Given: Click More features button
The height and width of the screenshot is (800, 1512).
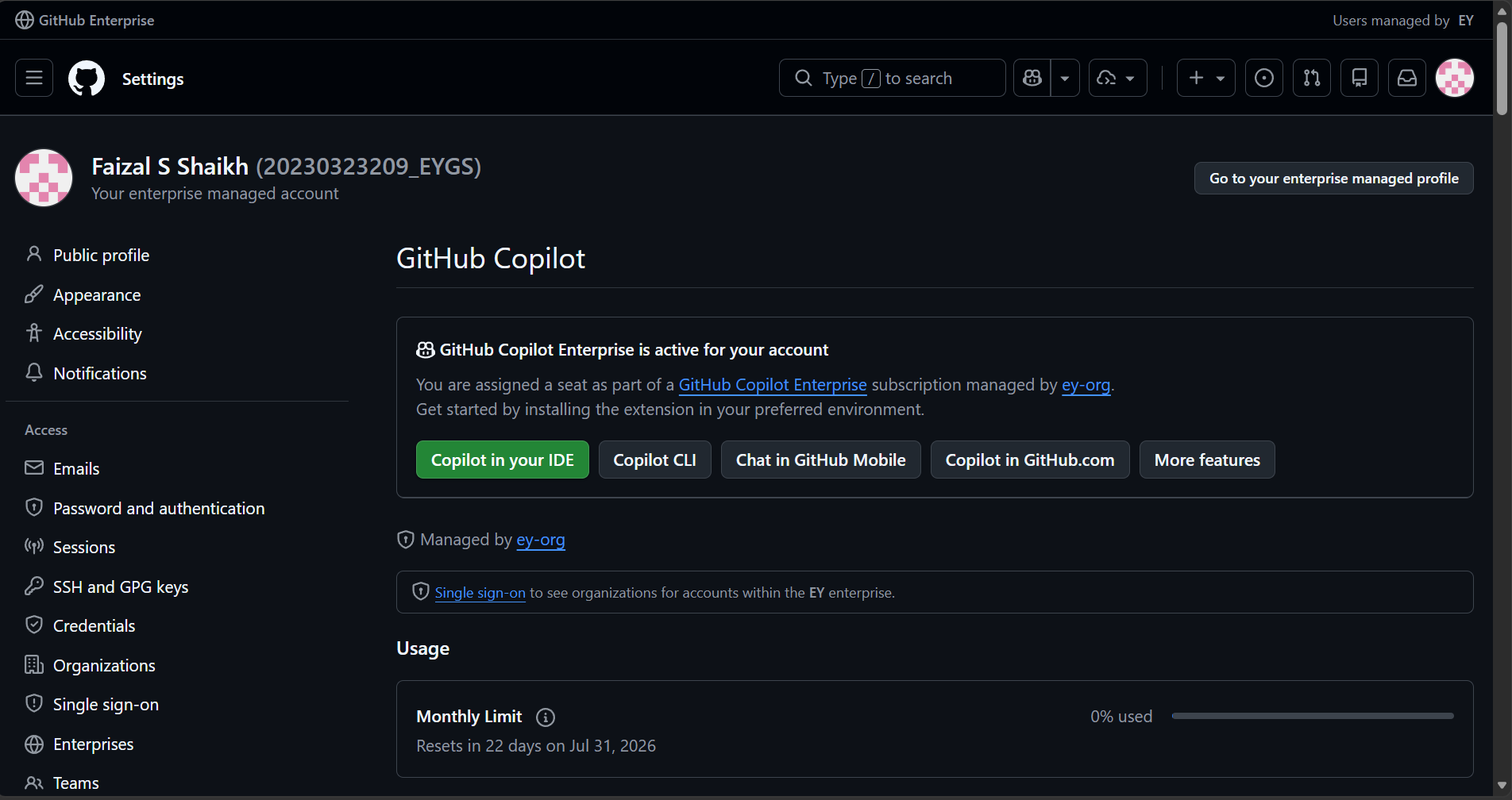Looking at the screenshot, I should (1207, 460).
